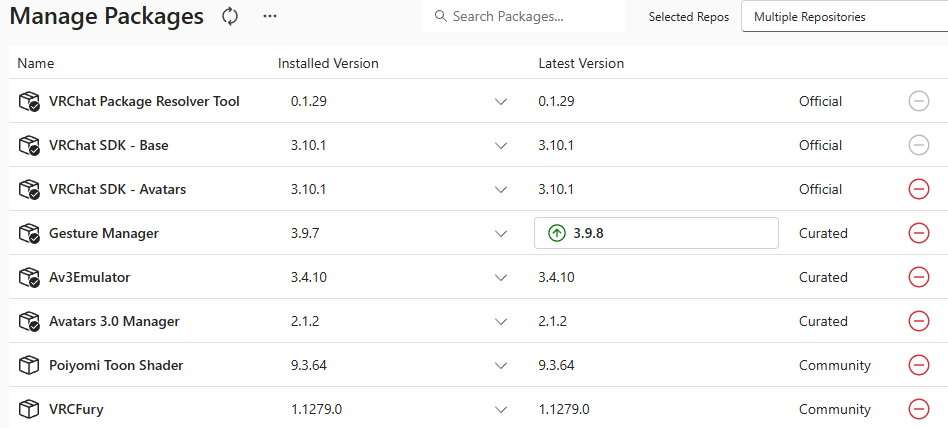
Task: Open version dropdown for Poiyomi Toon Shader
Action: [501, 365]
